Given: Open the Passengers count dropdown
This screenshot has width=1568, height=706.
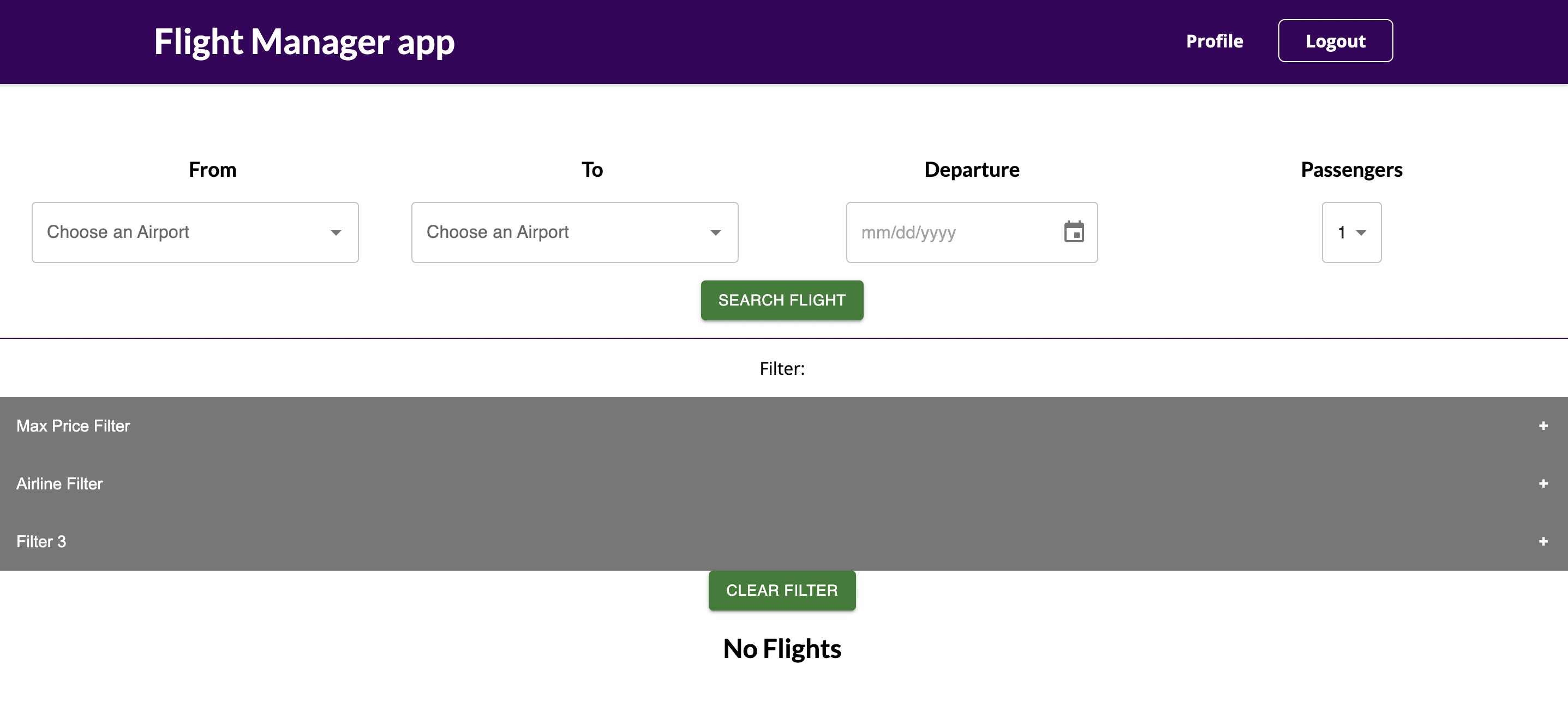Looking at the screenshot, I should click(x=1352, y=232).
